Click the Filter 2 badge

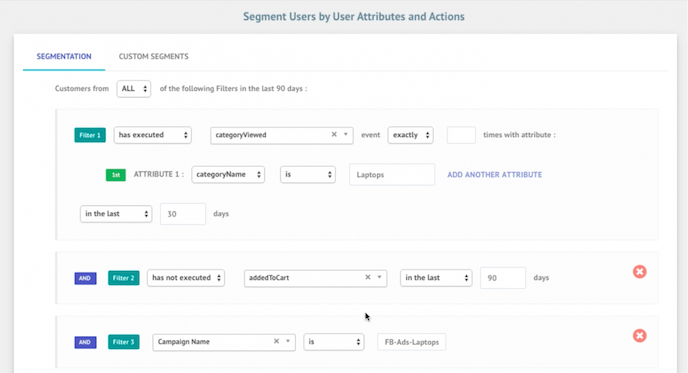click(x=124, y=278)
